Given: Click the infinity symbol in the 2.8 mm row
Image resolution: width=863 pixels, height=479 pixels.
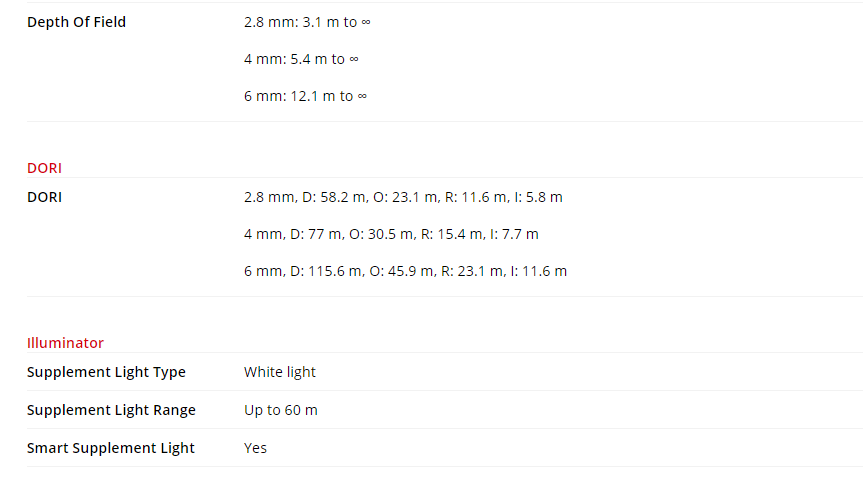Looking at the screenshot, I should pyautogui.click(x=366, y=22).
